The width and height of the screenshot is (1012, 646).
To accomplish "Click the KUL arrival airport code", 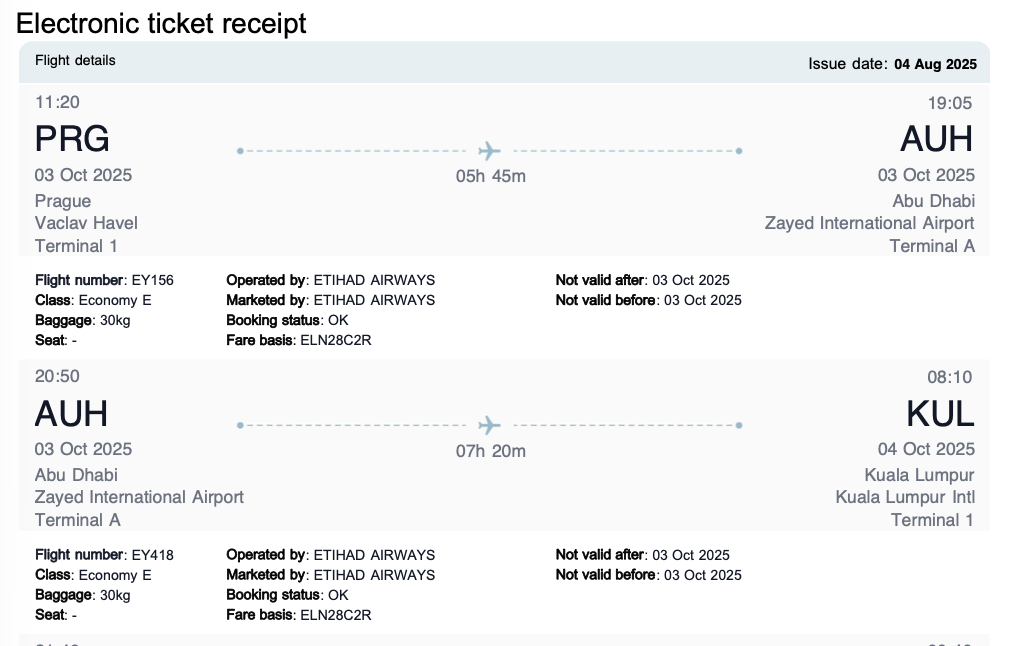I will [940, 413].
